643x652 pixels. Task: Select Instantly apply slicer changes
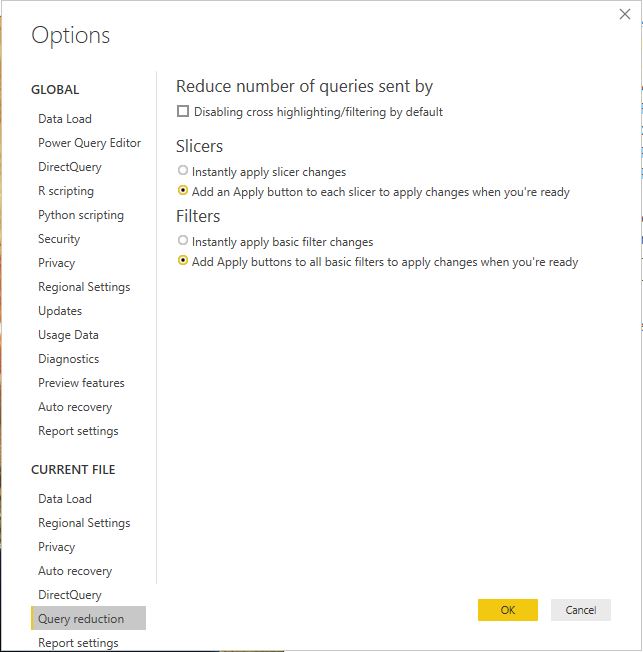tap(183, 171)
